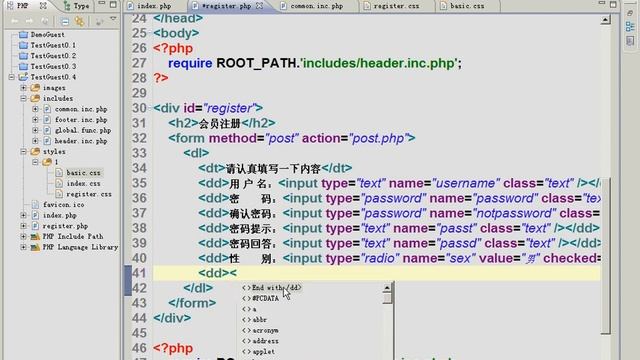Click the Forward arrow in PHP Explorer toolbar
This screenshot has width=640, height=360.
(x=29, y=21)
